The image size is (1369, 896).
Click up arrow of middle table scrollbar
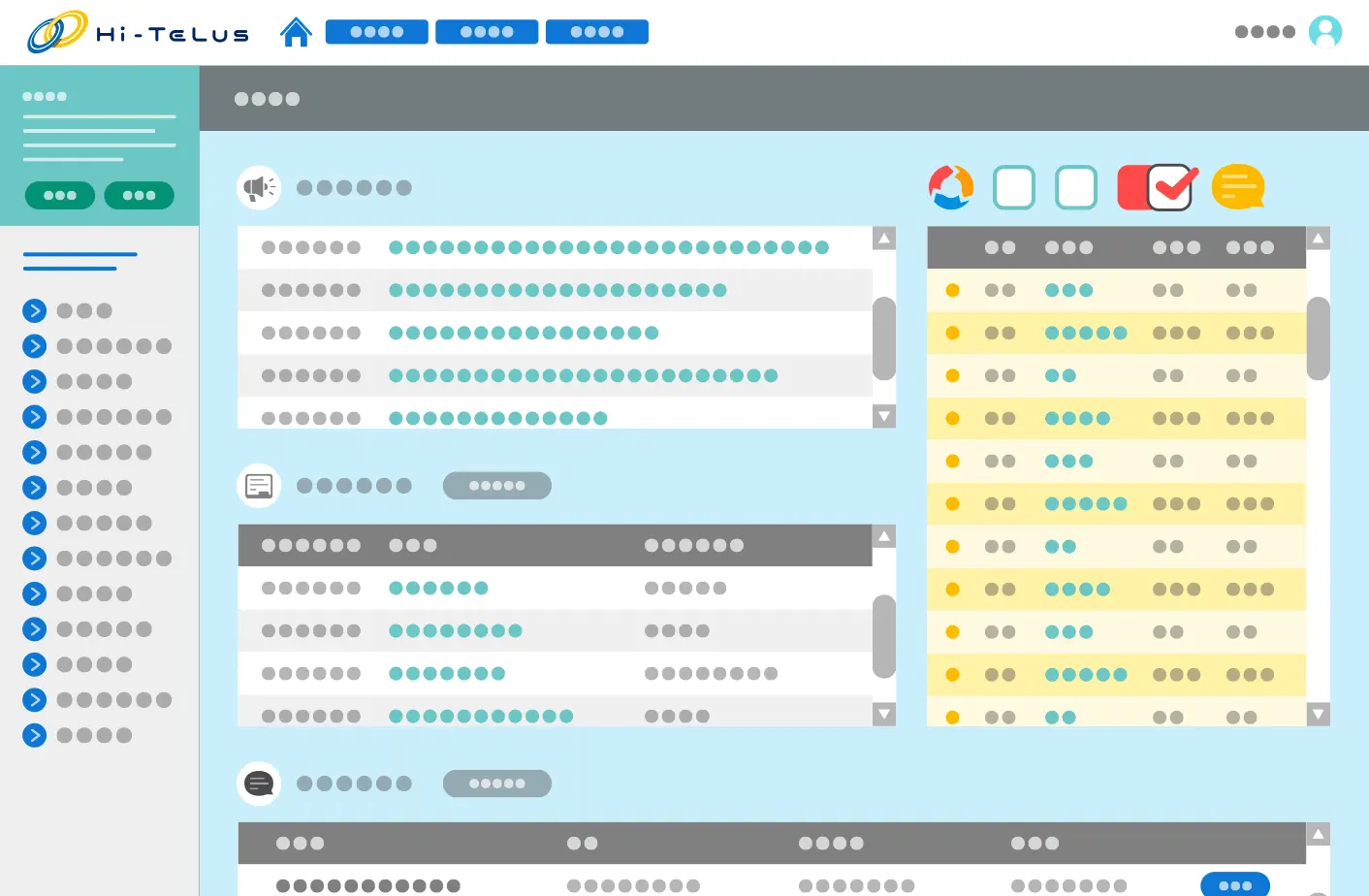click(x=884, y=535)
